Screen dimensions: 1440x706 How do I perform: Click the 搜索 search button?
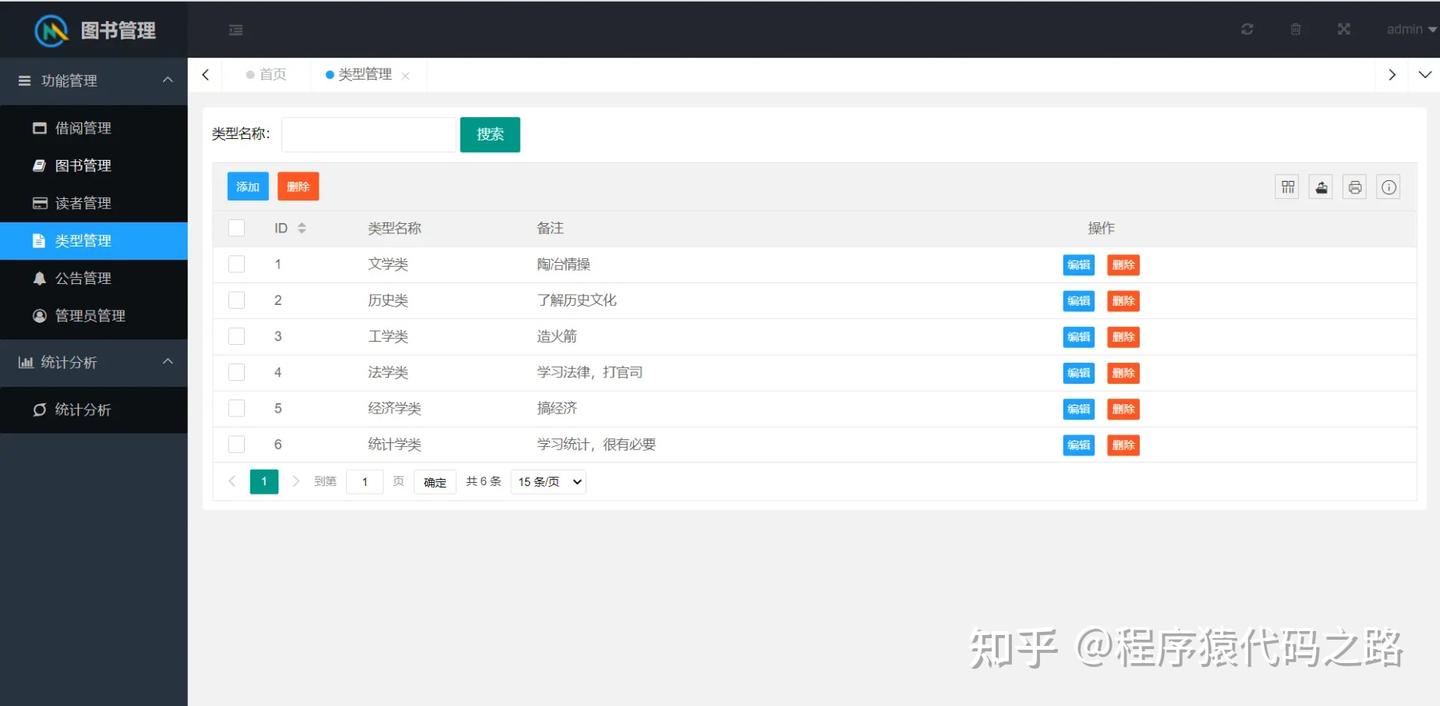tap(490, 134)
